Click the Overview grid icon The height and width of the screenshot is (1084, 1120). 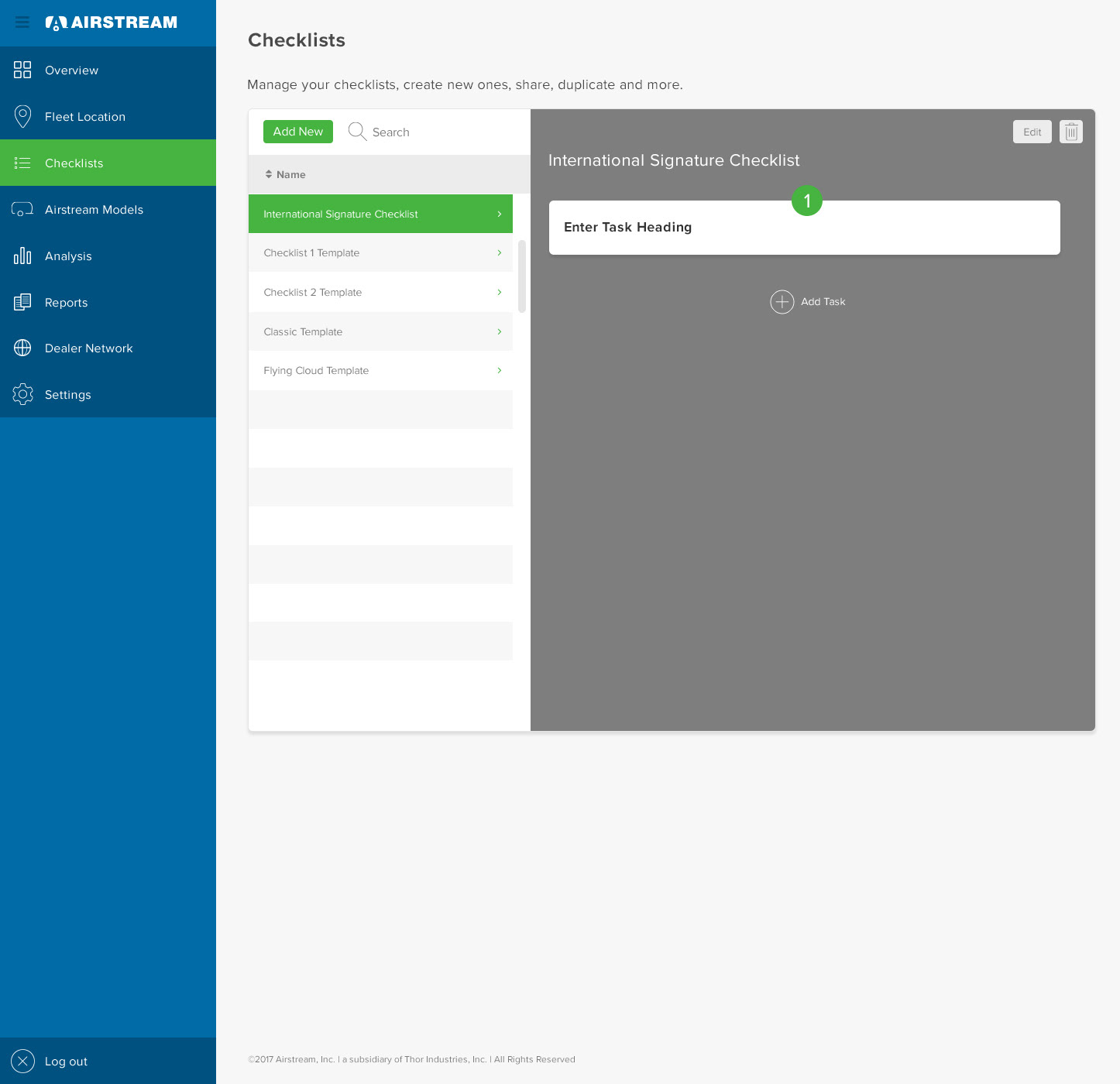click(22, 70)
